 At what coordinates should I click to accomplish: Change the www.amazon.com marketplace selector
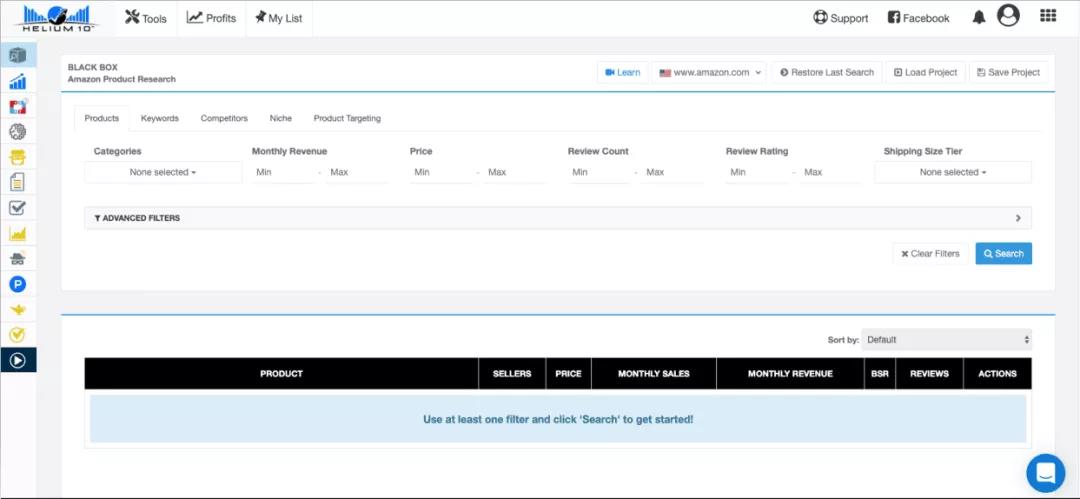[x=711, y=72]
